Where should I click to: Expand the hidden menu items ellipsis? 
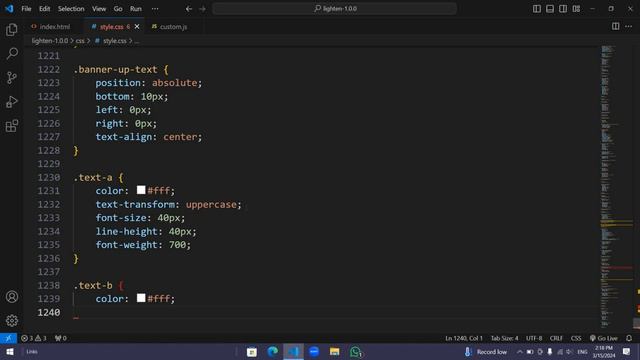click(155, 9)
